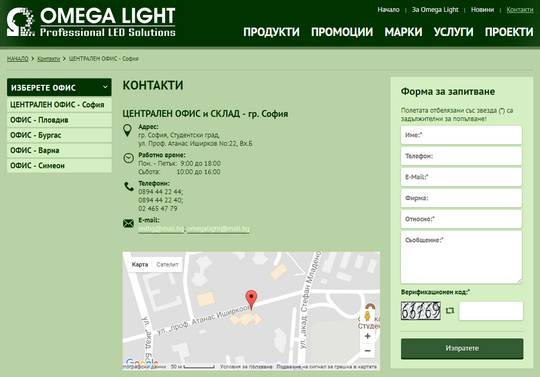Submit form with Изпратете button
The image size is (540, 377).
[x=462, y=348]
